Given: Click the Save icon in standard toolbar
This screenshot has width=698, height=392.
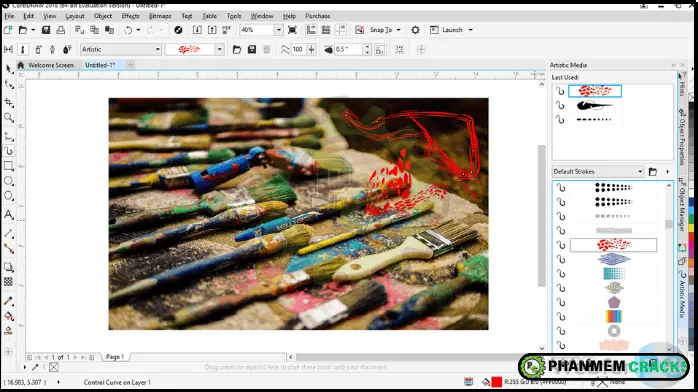Looking at the screenshot, I should pyautogui.click(x=45, y=30).
